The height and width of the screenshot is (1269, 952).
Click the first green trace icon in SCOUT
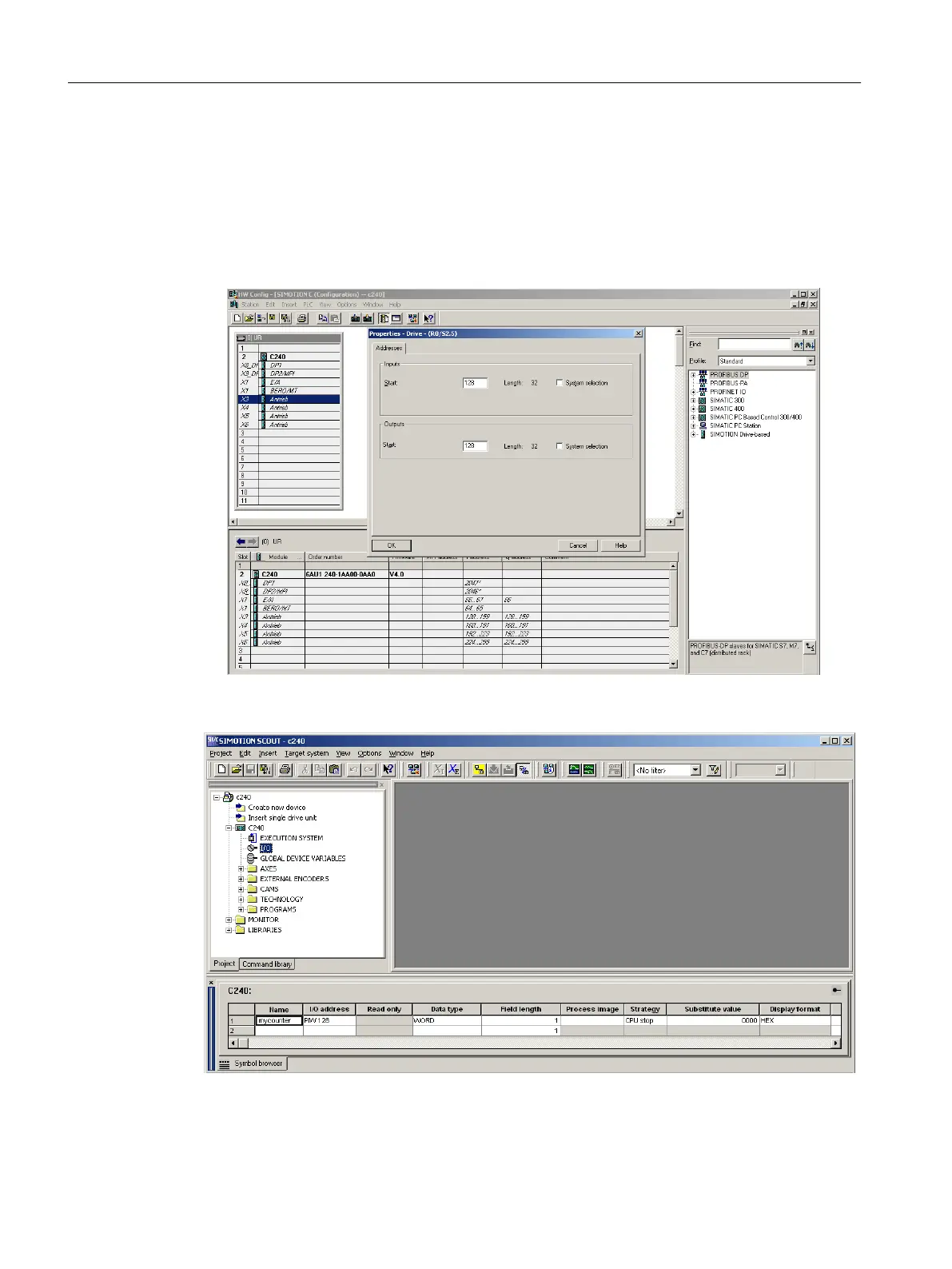pos(574,769)
